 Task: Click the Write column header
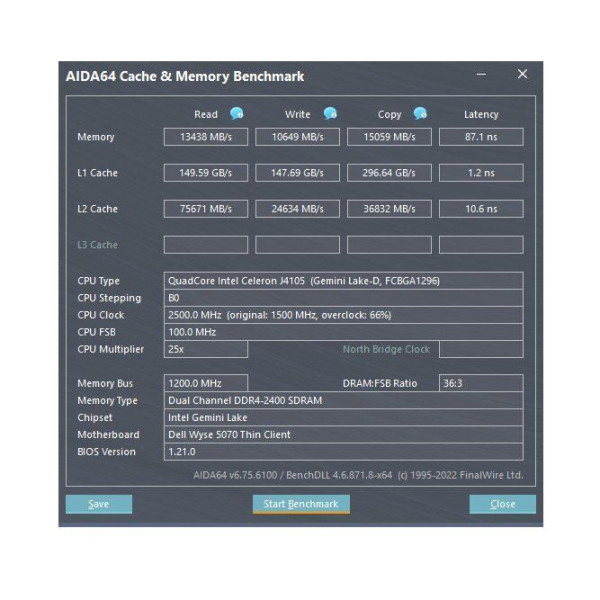click(x=297, y=114)
